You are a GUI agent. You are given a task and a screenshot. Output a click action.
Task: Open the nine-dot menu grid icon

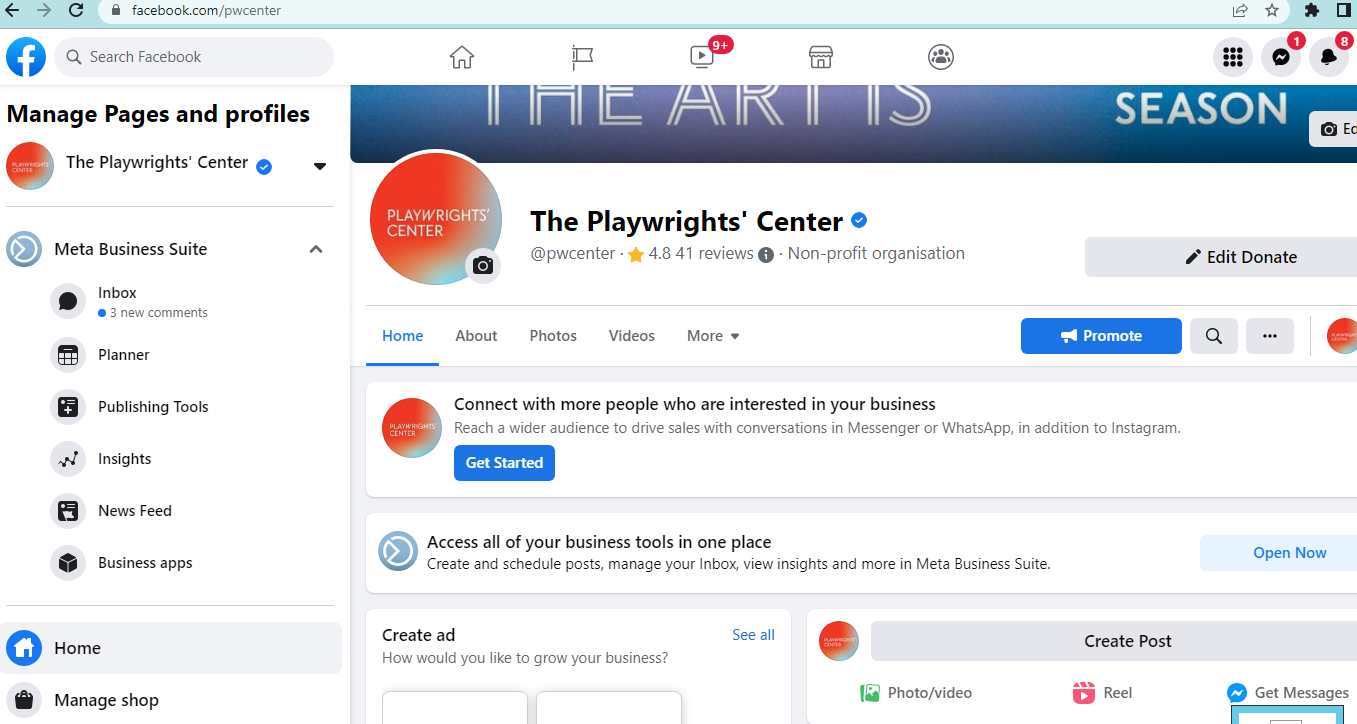point(1233,57)
